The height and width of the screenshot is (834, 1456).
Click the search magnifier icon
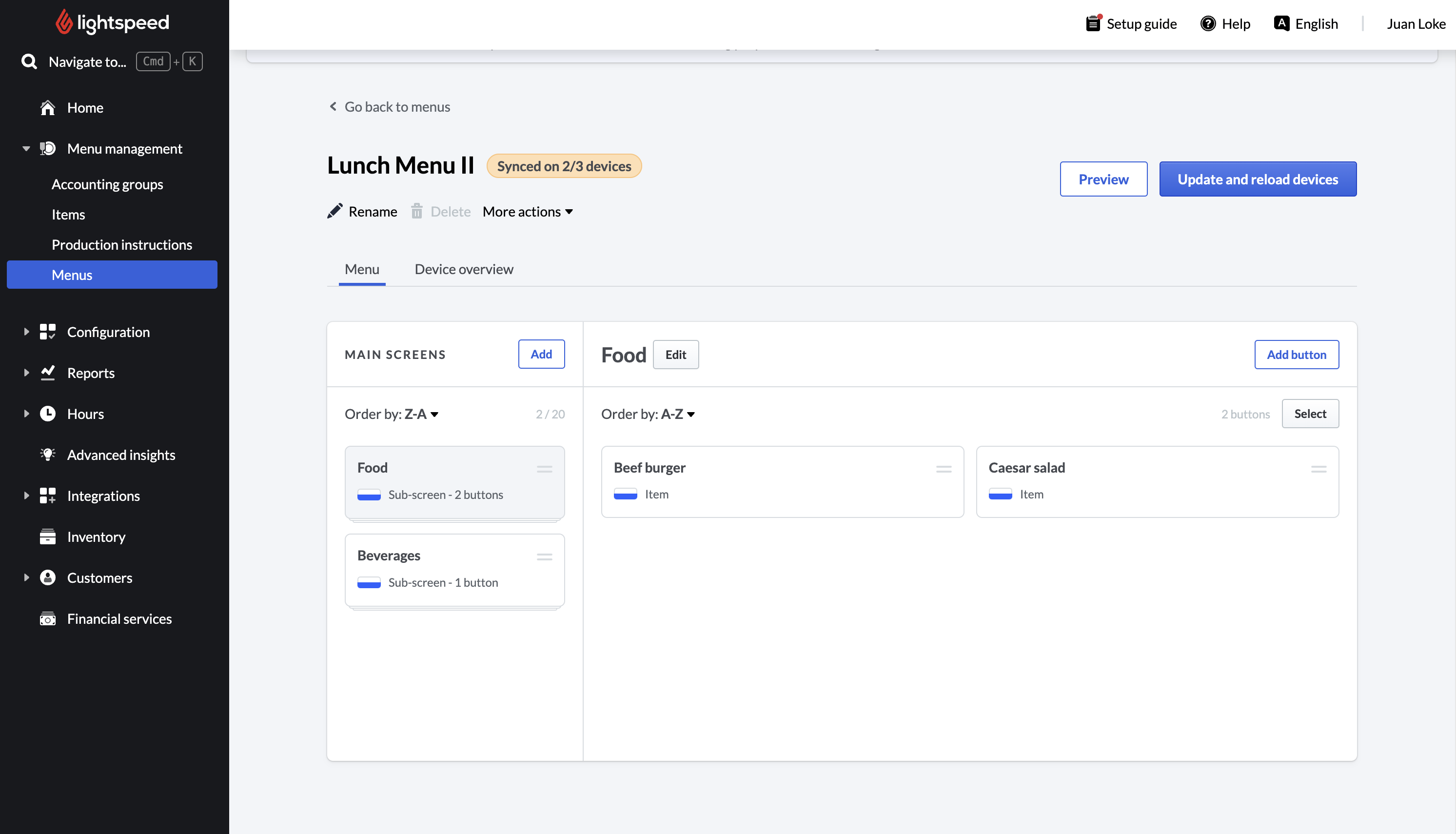click(x=29, y=61)
